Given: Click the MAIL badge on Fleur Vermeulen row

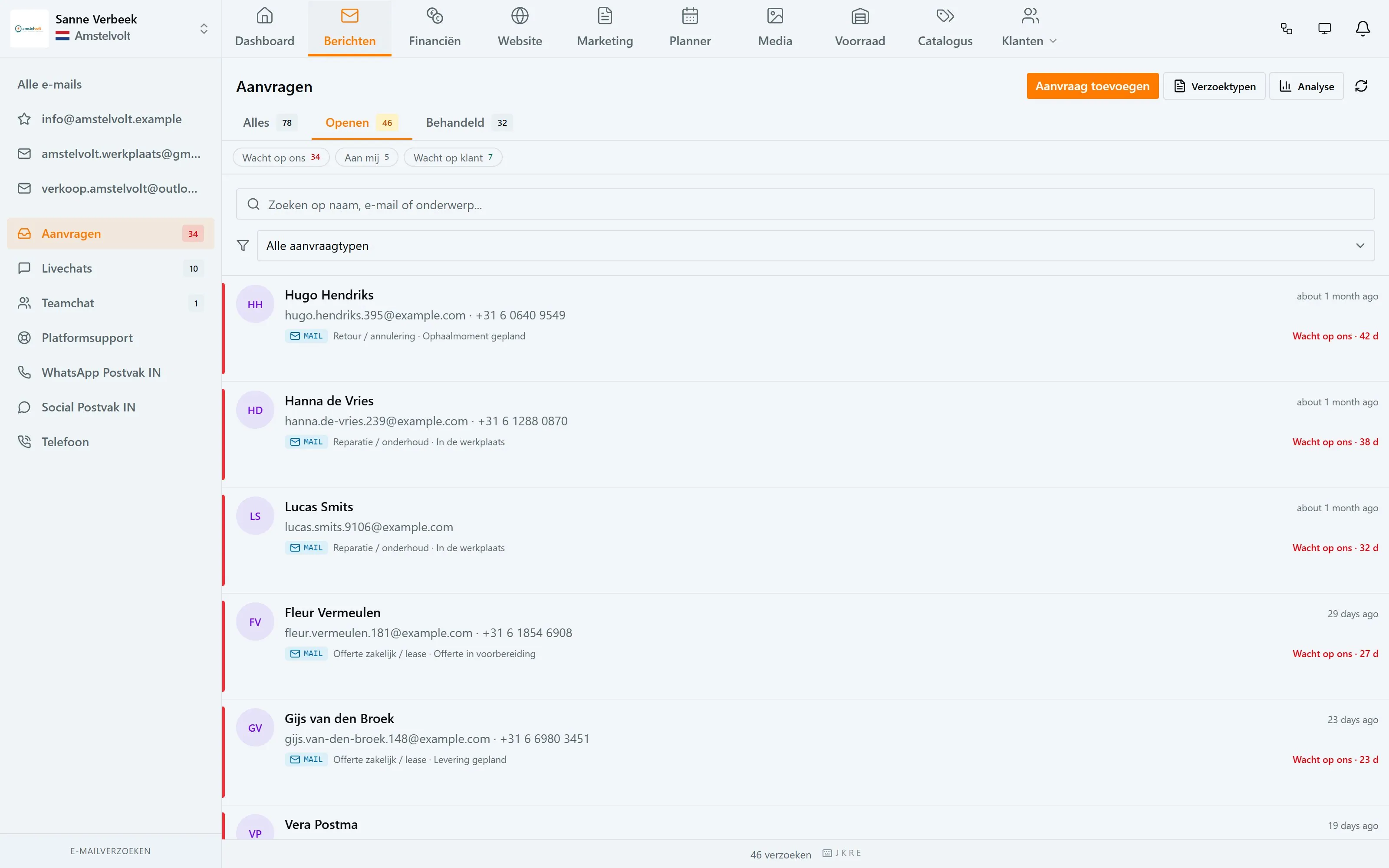Looking at the screenshot, I should 306,654.
